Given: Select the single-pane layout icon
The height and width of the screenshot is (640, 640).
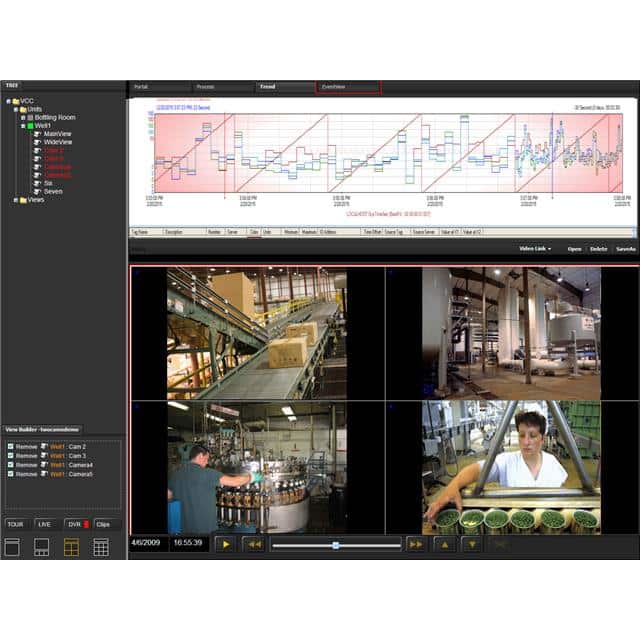Looking at the screenshot, I should (x=14, y=547).
